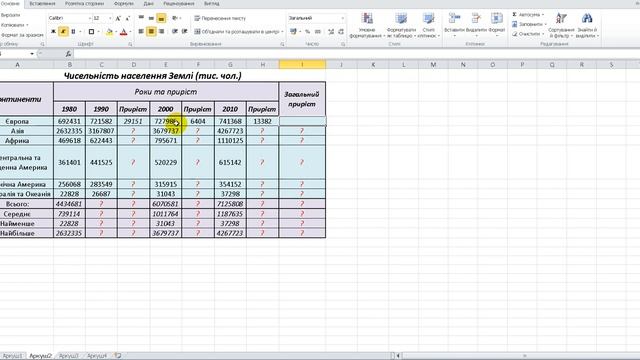
Task: Expand the font color dropdown arrow
Action: click(x=130, y=31)
